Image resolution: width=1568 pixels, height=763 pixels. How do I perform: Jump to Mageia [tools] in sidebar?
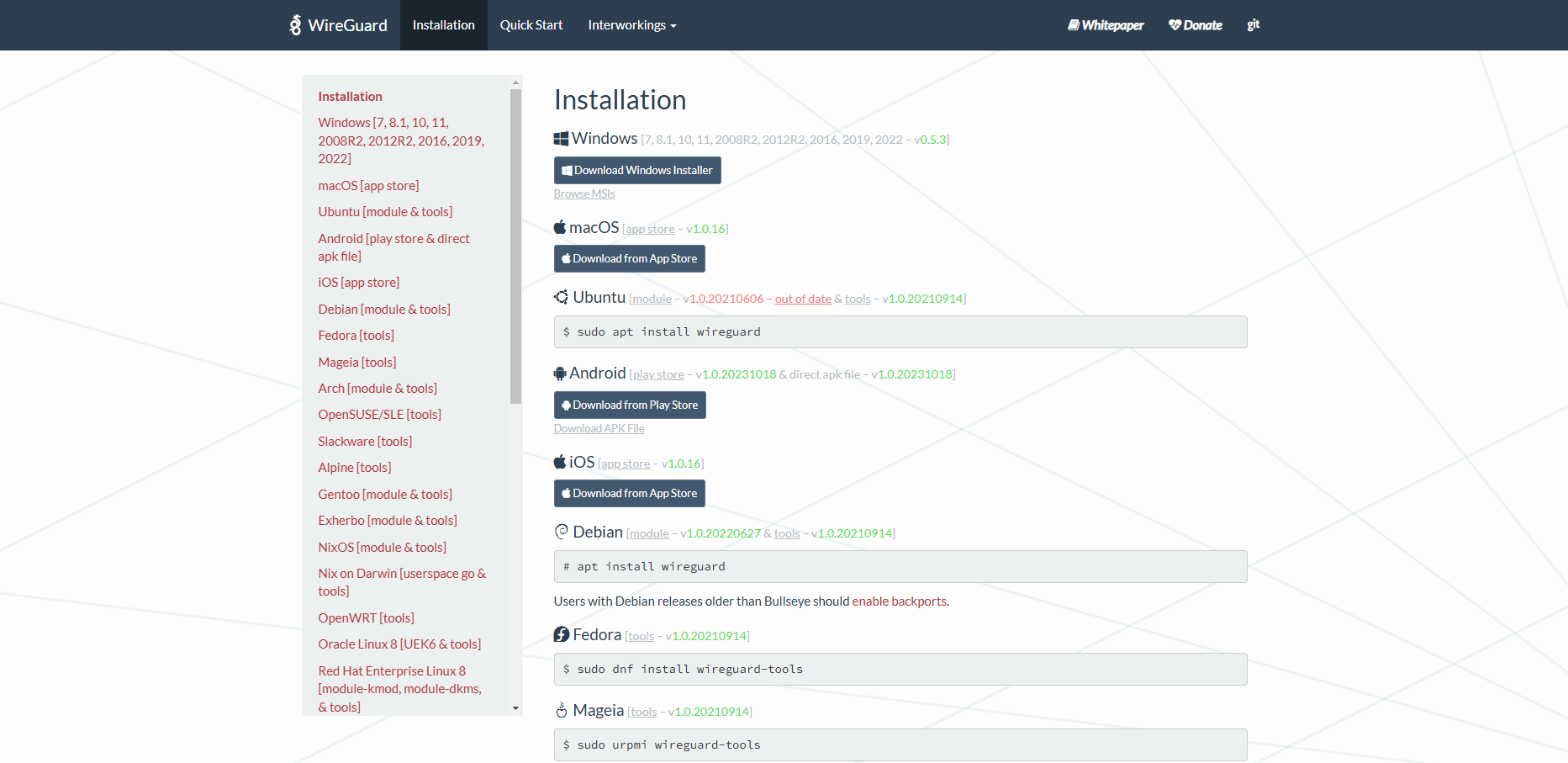point(357,362)
